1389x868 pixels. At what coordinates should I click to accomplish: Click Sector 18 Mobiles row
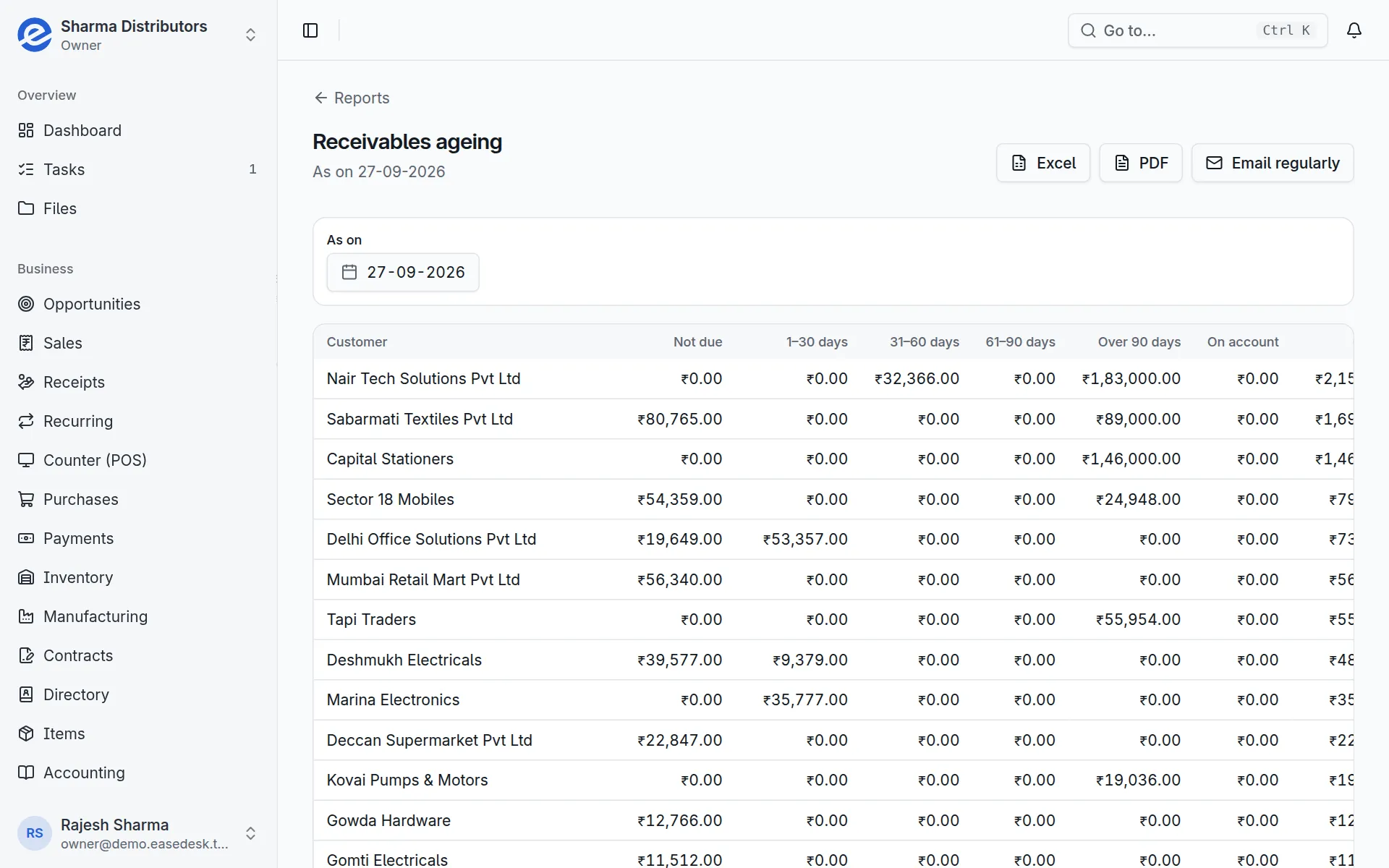[x=833, y=500]
